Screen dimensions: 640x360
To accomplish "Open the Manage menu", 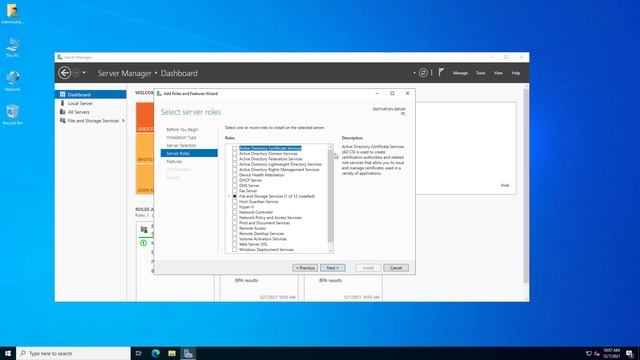I will pos(460,73).
